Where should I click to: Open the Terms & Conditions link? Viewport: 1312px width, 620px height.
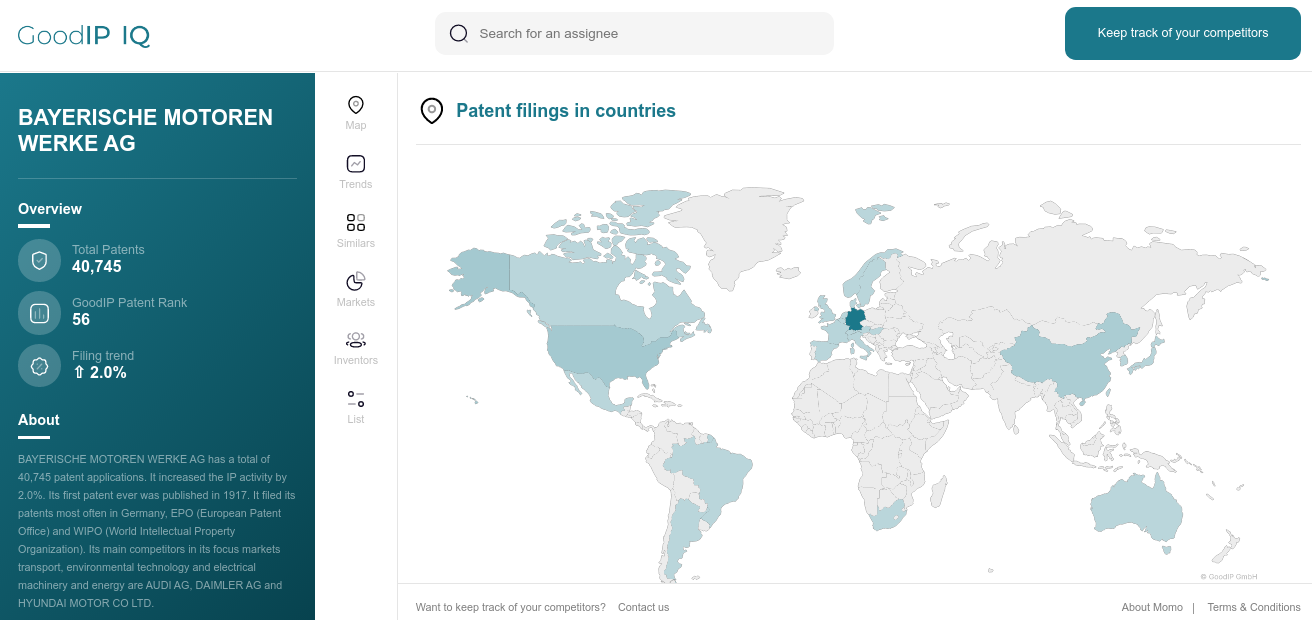(1254, 607)
